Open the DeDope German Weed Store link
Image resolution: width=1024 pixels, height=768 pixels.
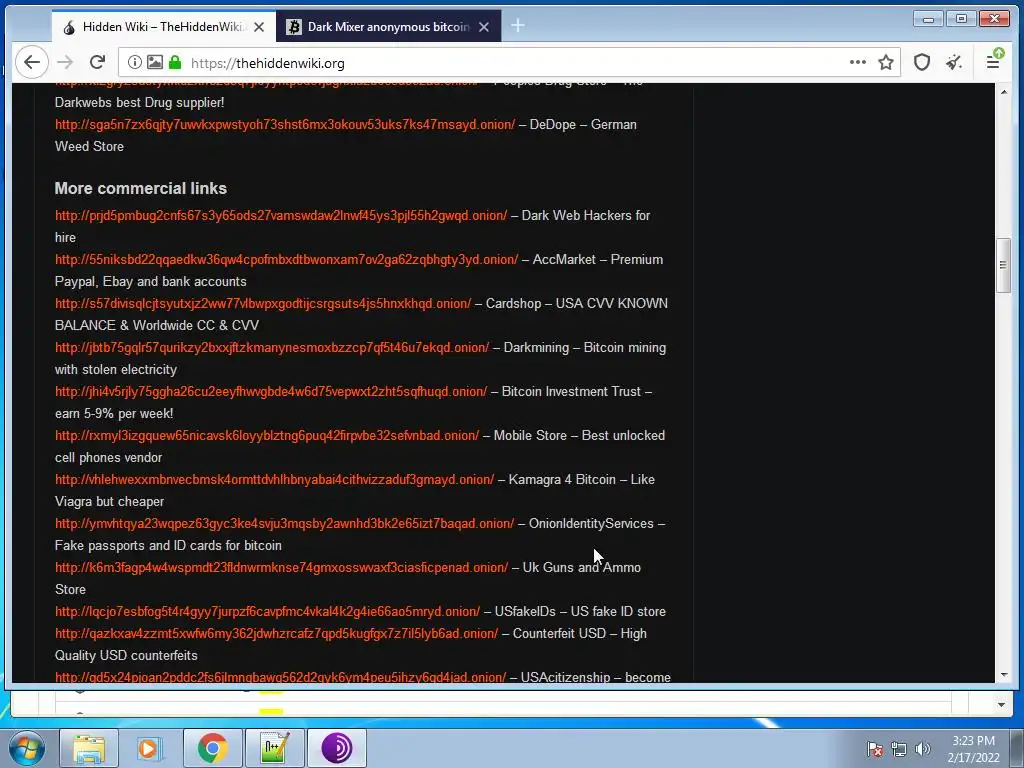(x=285, y=124)
